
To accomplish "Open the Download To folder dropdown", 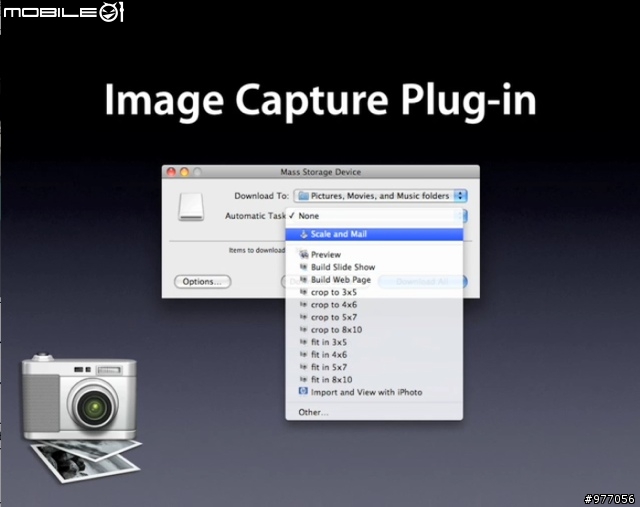I will (380, 196).
